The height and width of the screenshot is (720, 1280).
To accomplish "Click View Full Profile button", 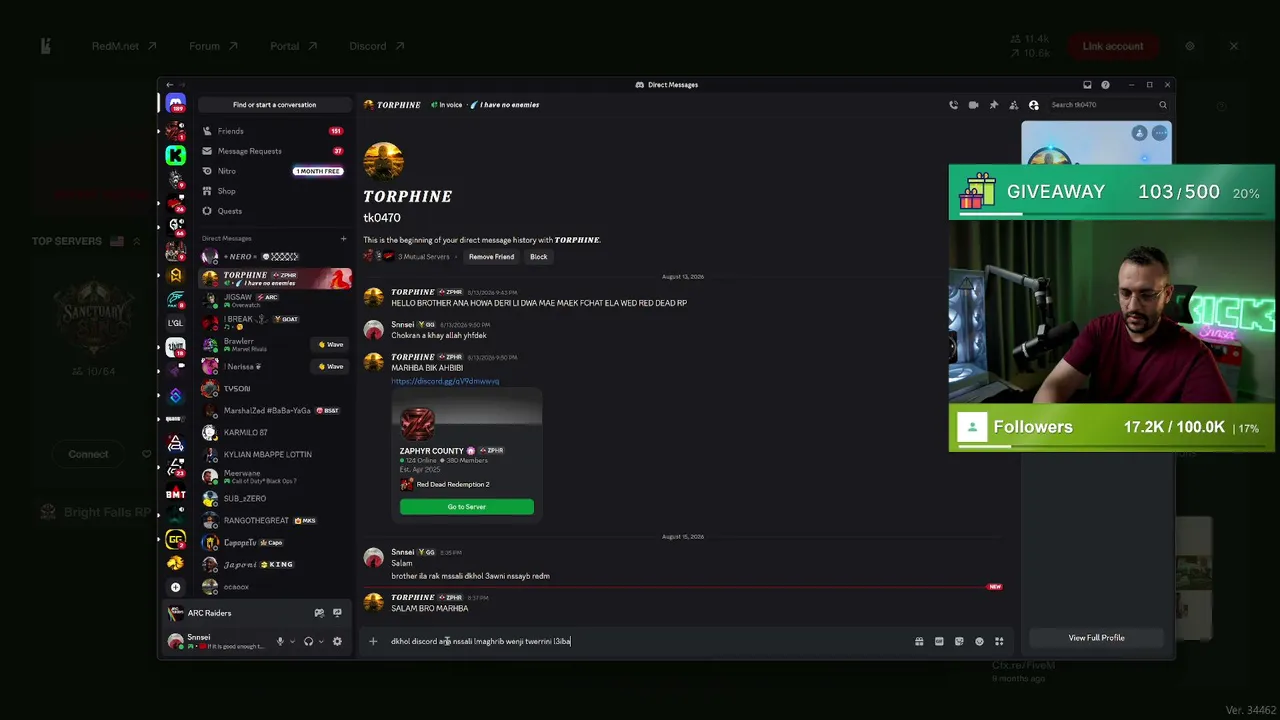I will 1096,638.
